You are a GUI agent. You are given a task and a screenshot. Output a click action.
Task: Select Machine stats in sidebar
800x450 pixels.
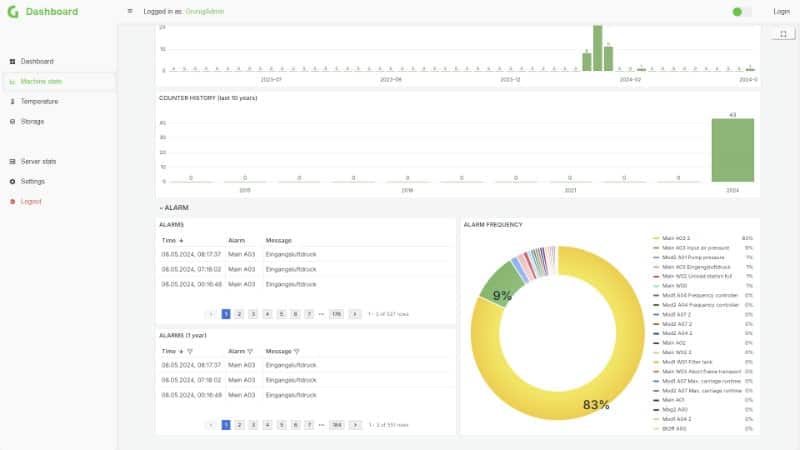point(41,82)
